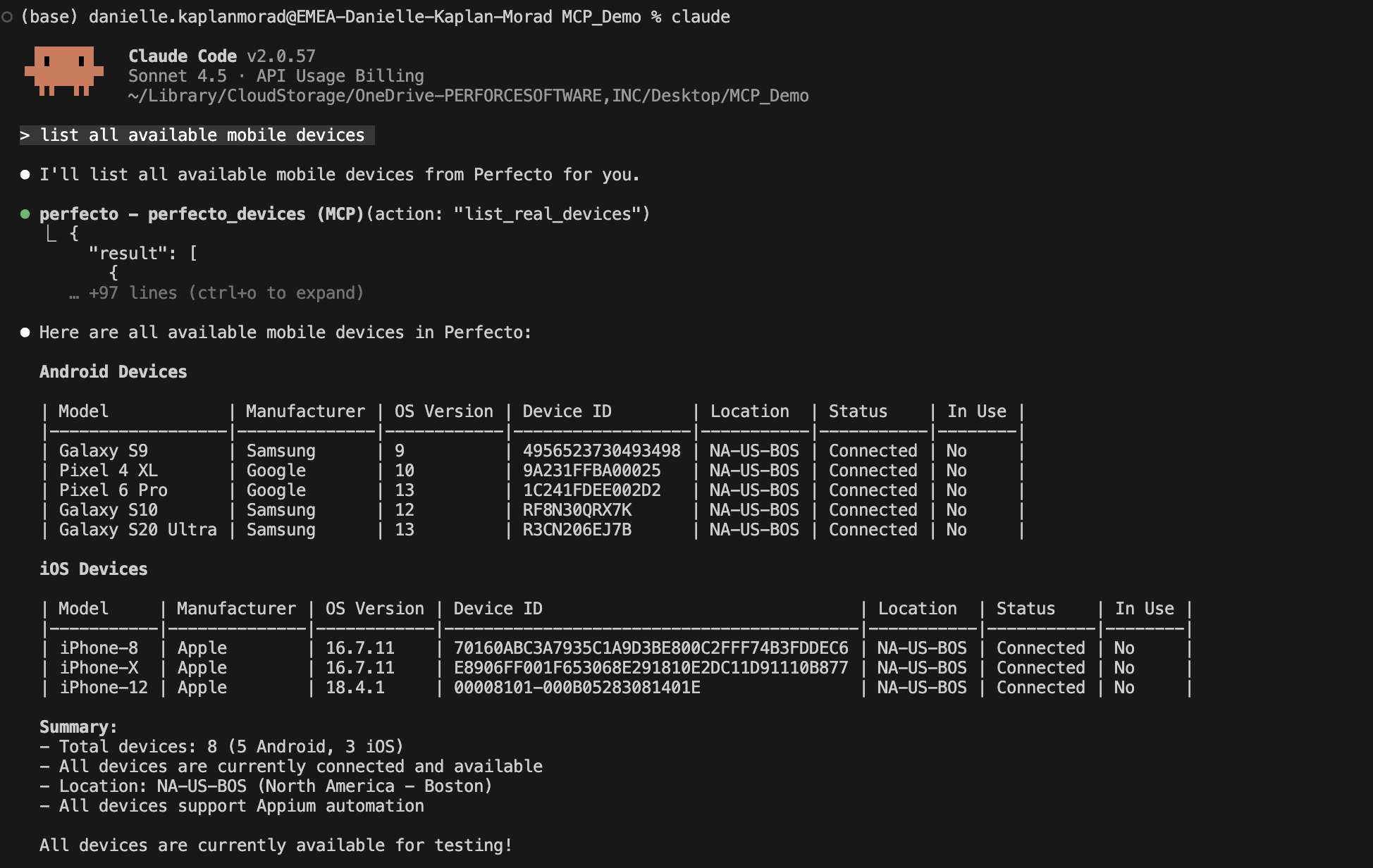
Task: Click the iPhone-X device ID string
Action: click(x=651, y=668)
